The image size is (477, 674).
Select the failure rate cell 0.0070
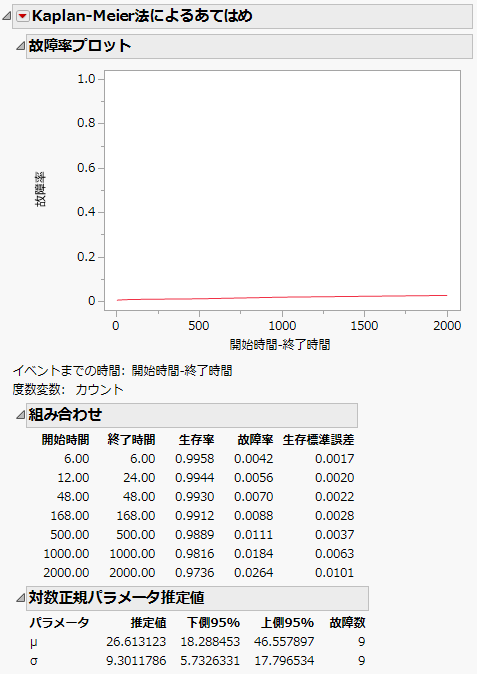click(x=254, y=496)
